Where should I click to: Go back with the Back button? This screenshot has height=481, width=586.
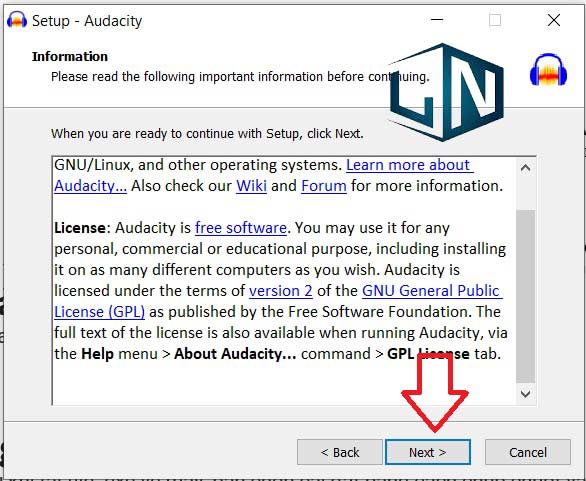(340, 452)
